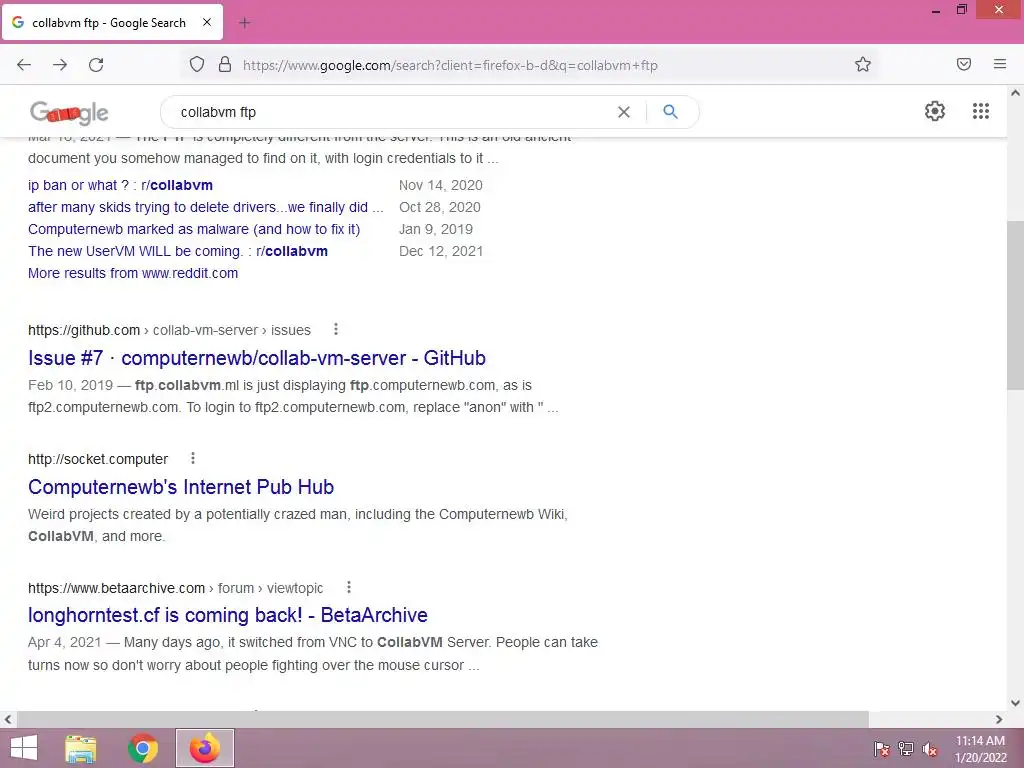Click date 'Dec 12, 2021' in sitelinks
This screenshot has height=768, width=1024.
pos(441,251)
